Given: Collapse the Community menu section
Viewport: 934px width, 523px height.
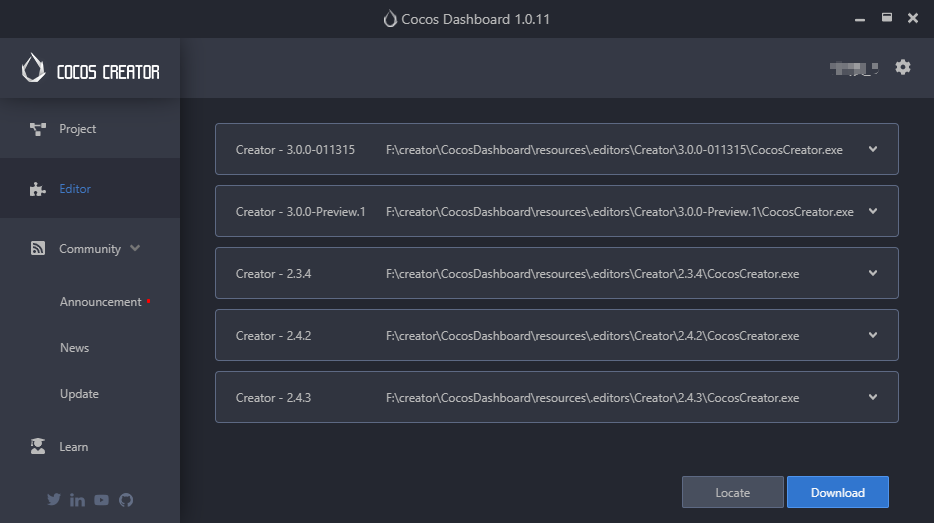Looking at the screenshot, I should point(135,249).
